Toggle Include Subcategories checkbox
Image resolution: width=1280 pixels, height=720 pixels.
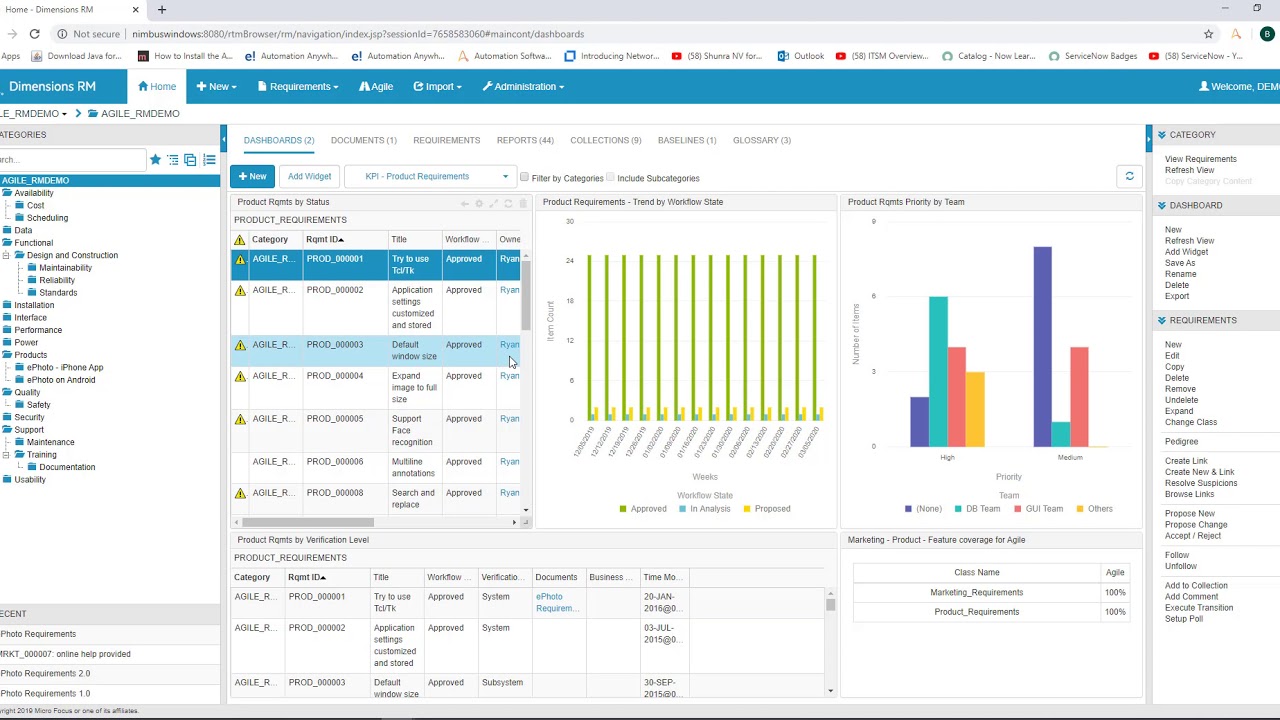coord(610,177)
